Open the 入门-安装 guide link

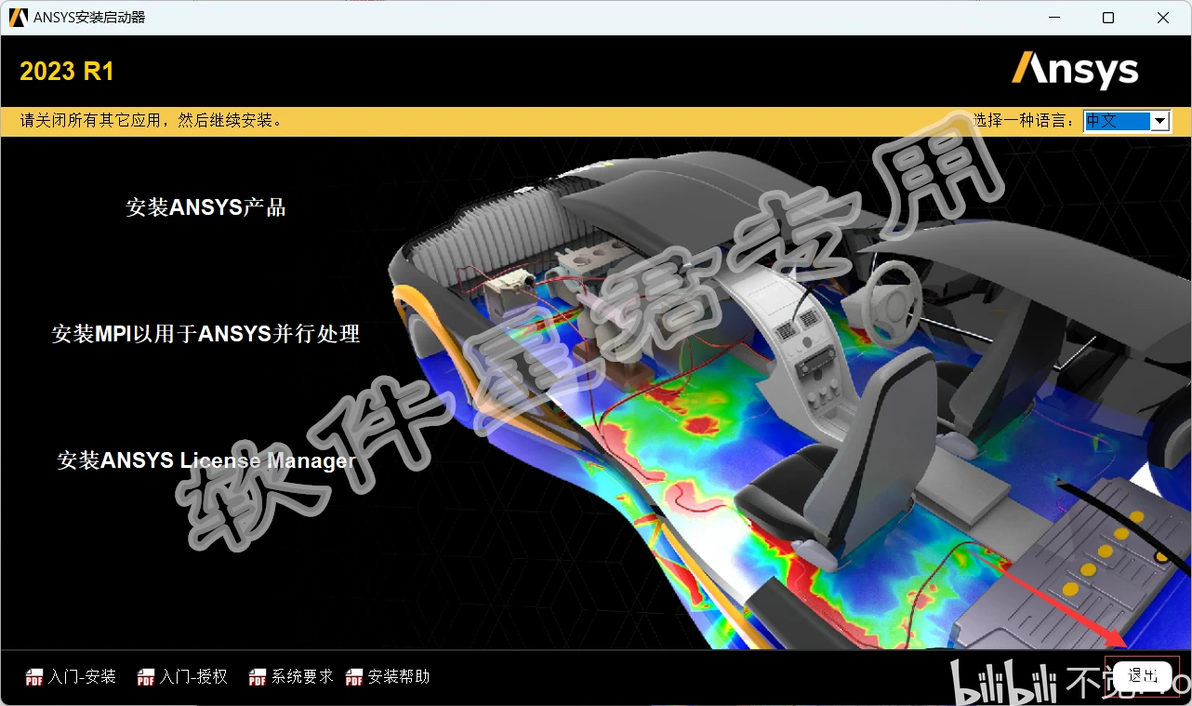coord(82,676)
